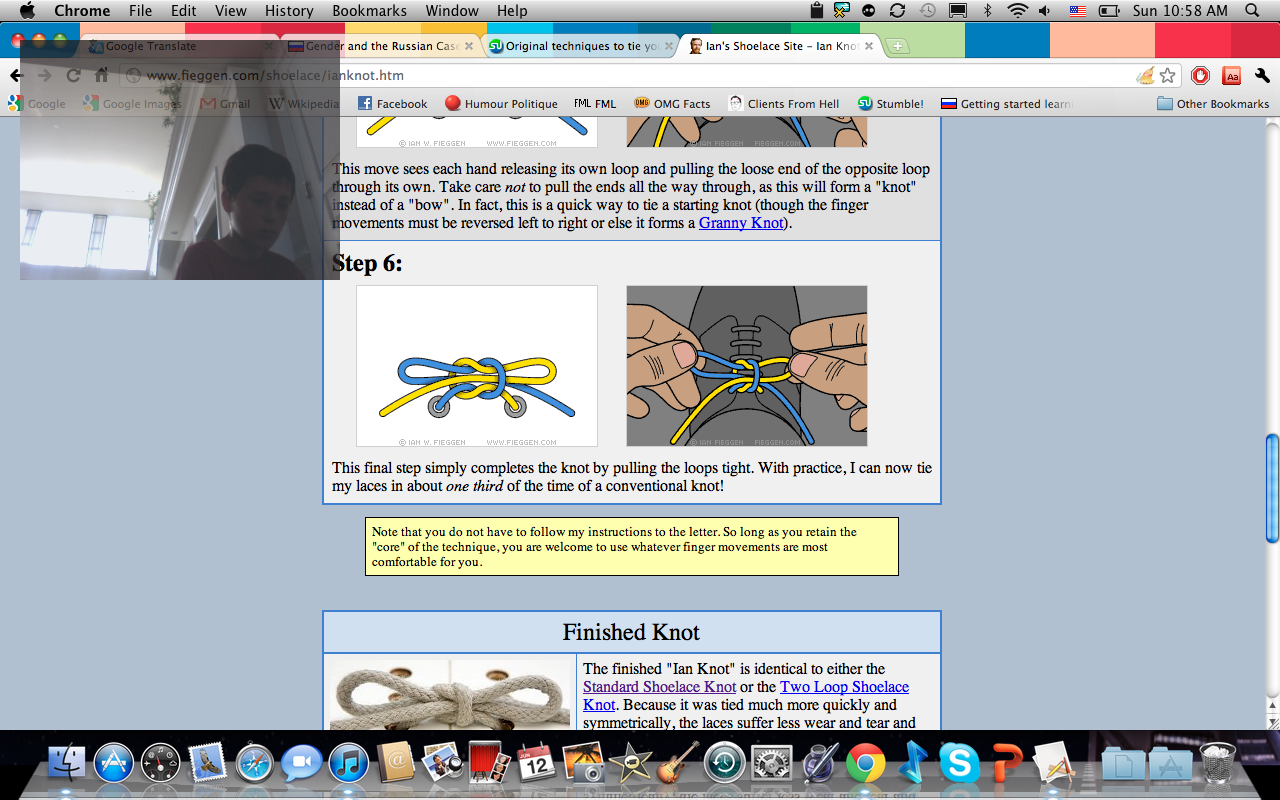Open Finder from the dock

click(x=69, y=763)
